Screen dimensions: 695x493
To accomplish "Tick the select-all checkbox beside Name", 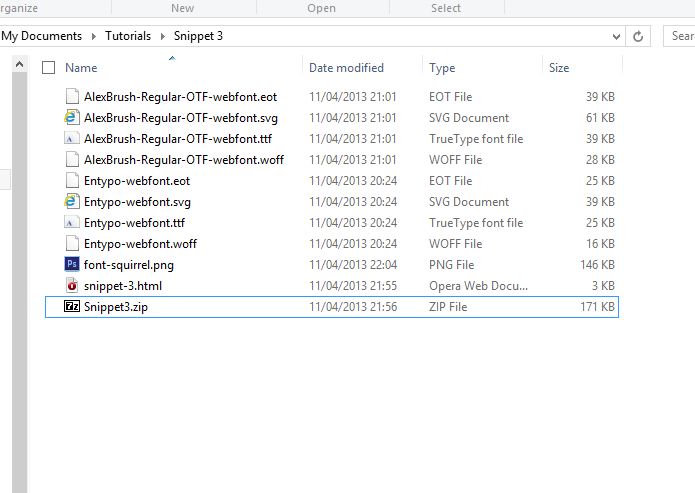I will pos(48,68).
